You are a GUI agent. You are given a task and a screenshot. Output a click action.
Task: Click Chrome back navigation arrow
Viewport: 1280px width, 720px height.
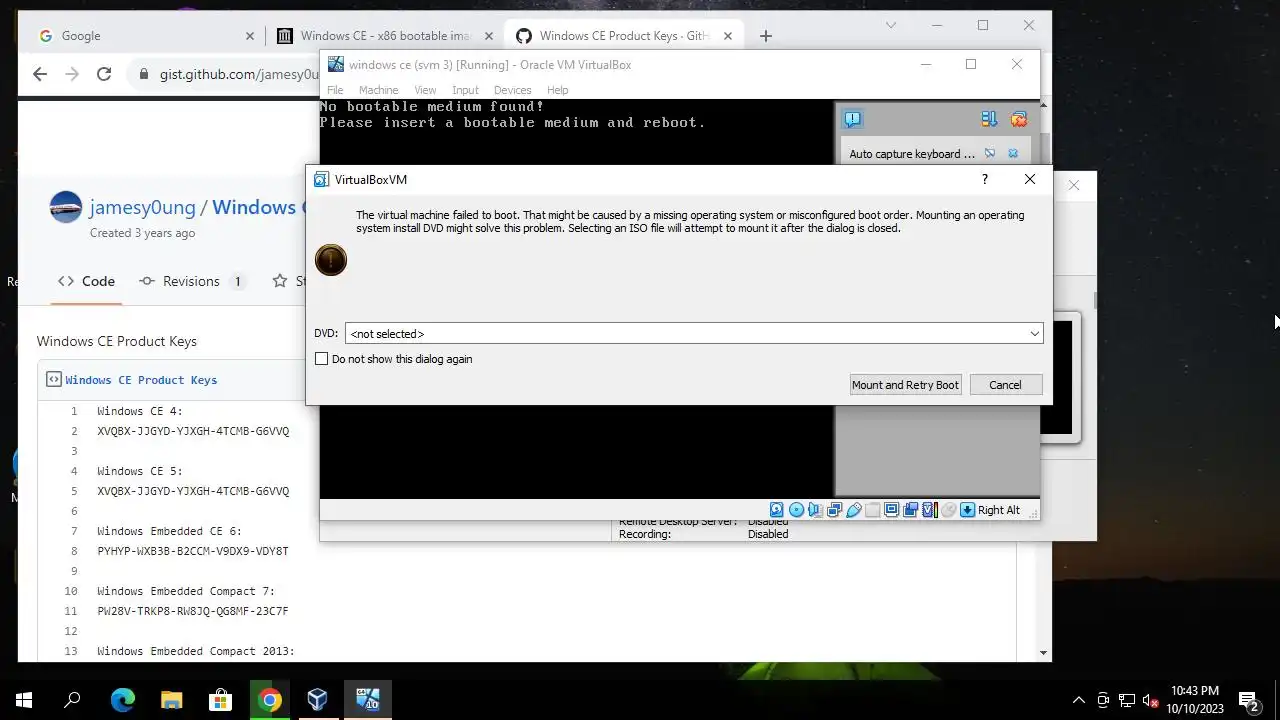(40, 74)
